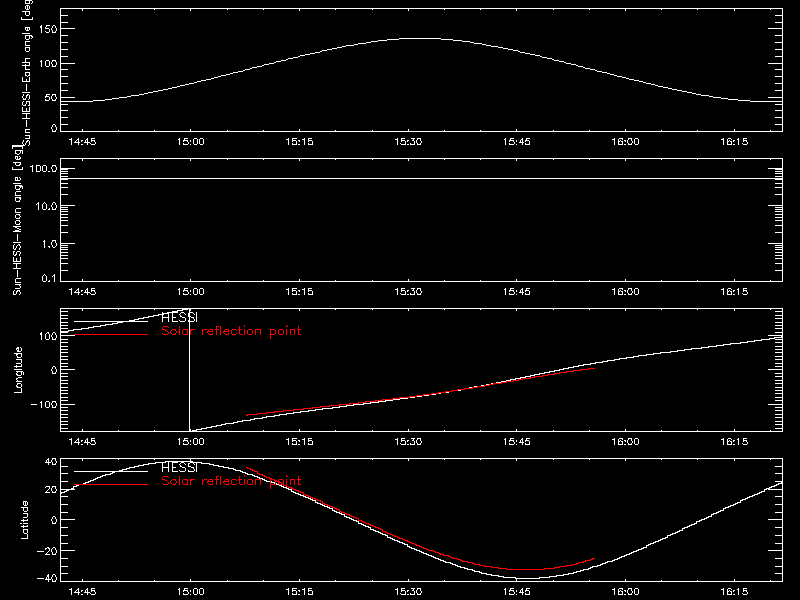Click 15:00 under the Longitude plot
The width and height of the screenshot is (800, 600).
pos(191,442)
